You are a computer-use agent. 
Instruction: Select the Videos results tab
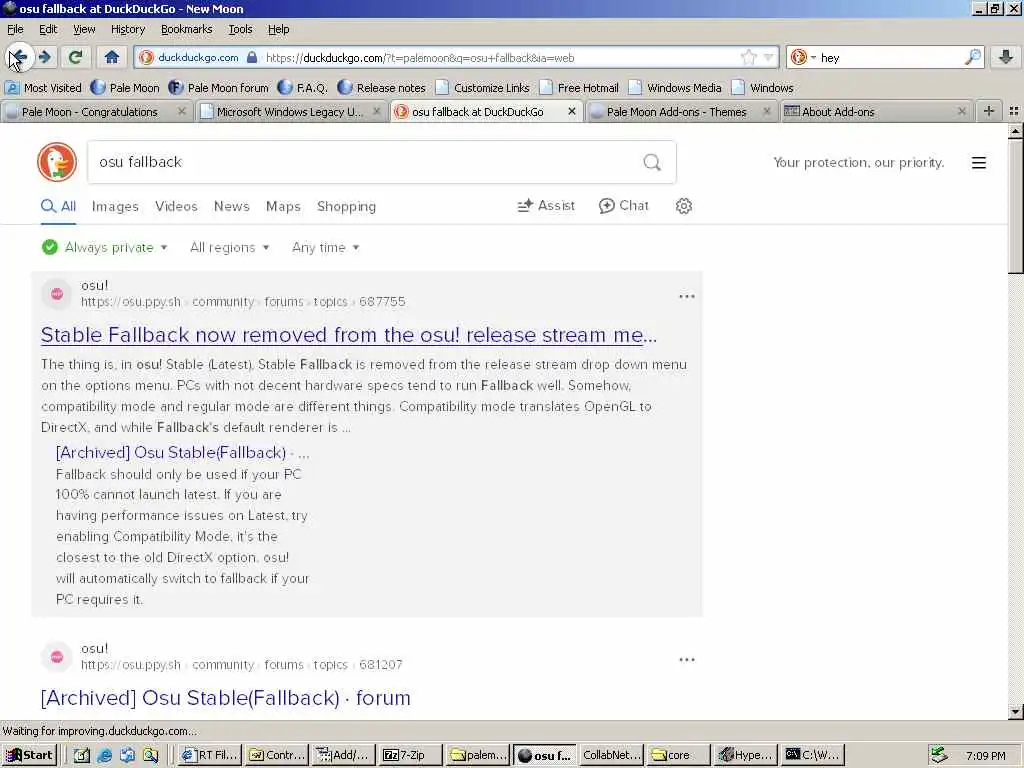coord(176,206)
